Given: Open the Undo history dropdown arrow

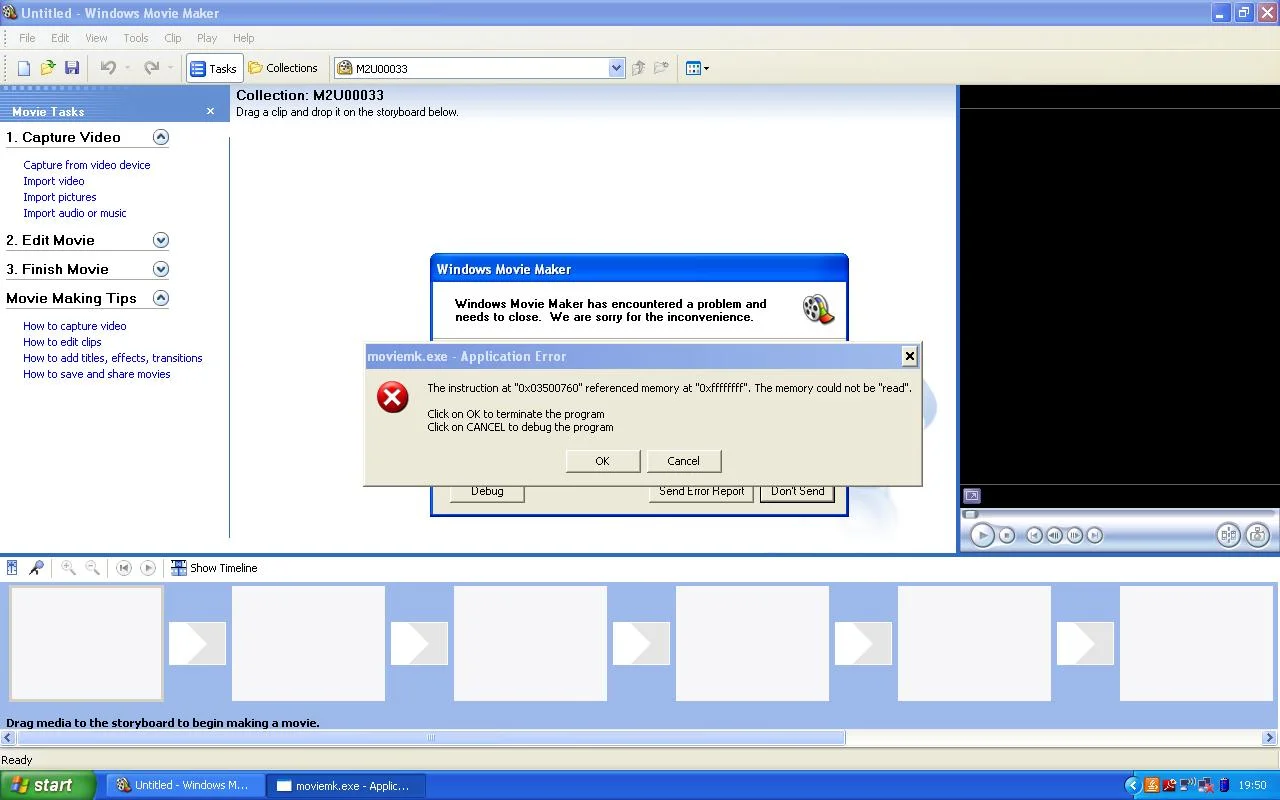Looking at the screenshot, I should tap(127, 68).
